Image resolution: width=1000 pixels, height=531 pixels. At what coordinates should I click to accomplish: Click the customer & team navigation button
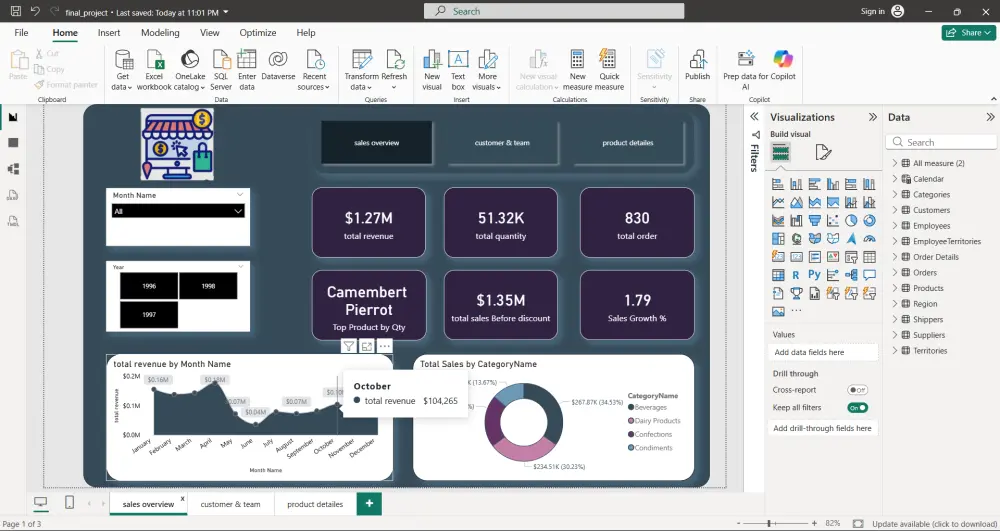pyautogui.click(x=503, y=143)
